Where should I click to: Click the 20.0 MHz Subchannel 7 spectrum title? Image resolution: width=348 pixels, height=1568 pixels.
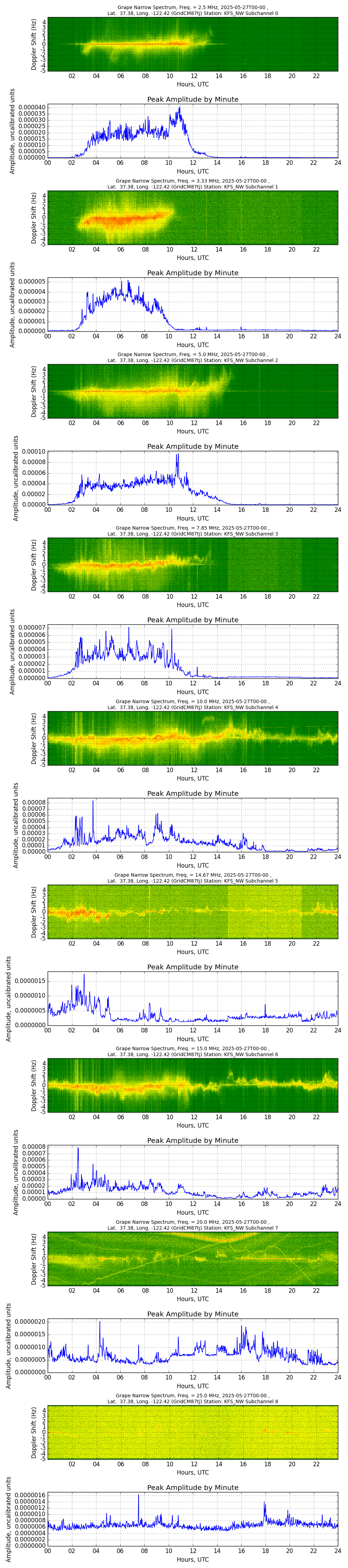tap(193, 1225)
